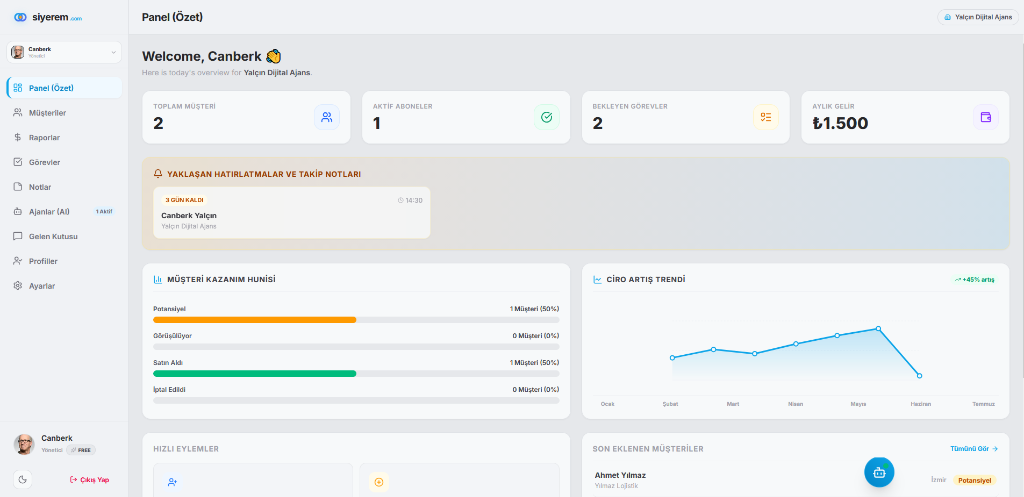Screen dimensions: 1024x497
Task: Open the Canberk Yalçın reminder card
Action: point(291,212)
